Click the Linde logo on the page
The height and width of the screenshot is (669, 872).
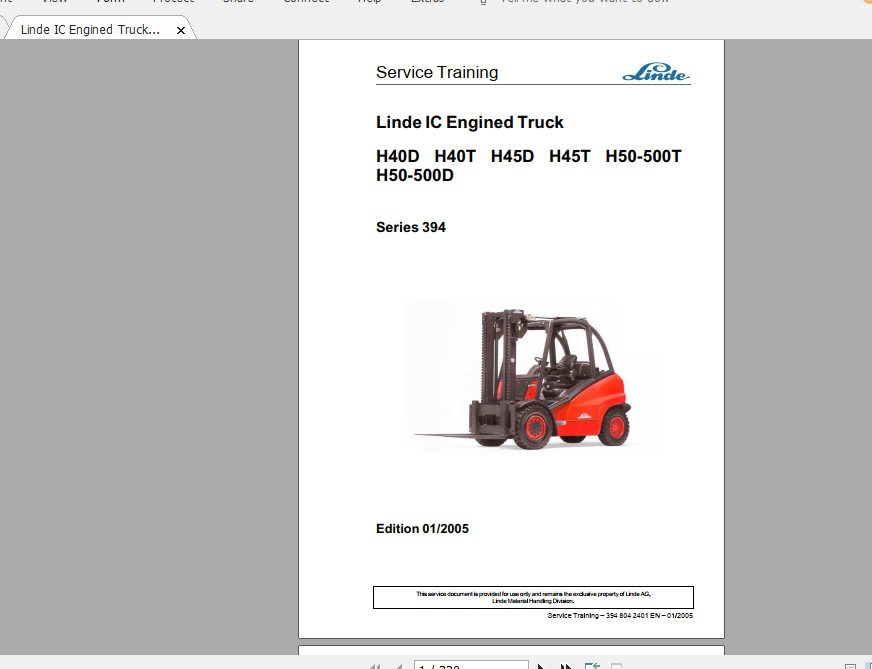pyautogui.click(x=656, y=72)
